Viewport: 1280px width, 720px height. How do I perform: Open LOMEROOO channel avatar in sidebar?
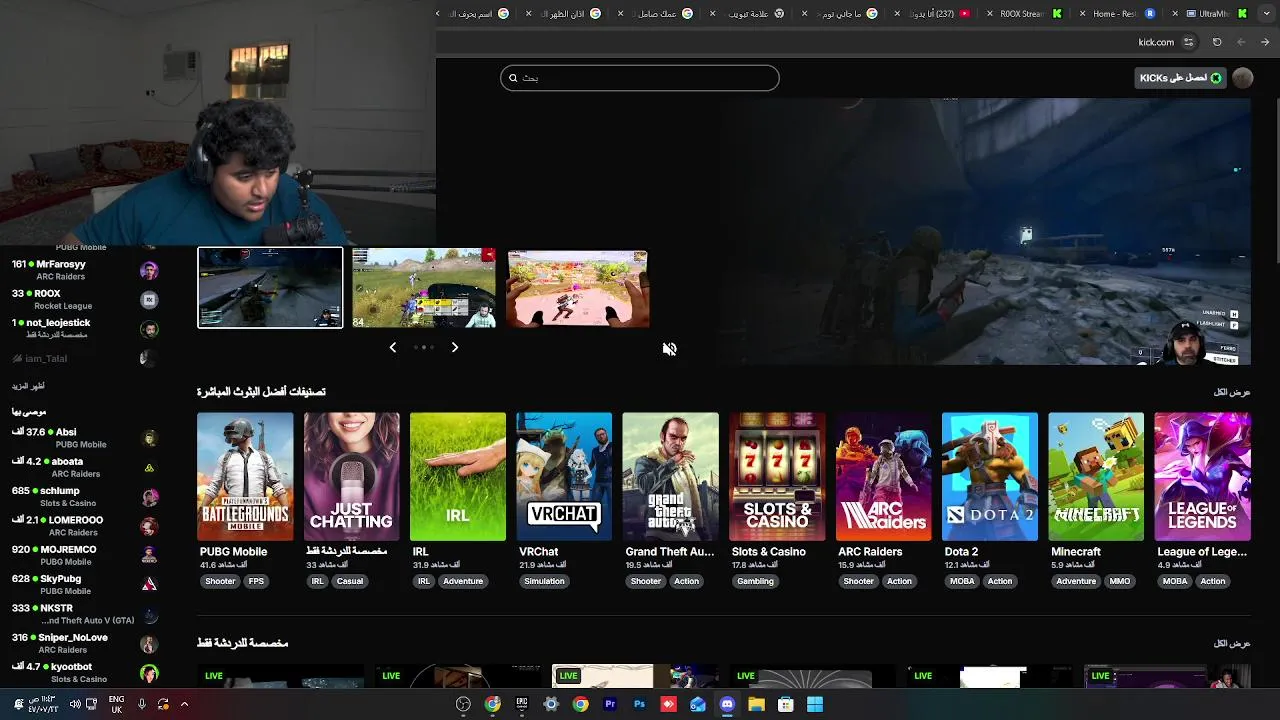[x=149, y=526]
